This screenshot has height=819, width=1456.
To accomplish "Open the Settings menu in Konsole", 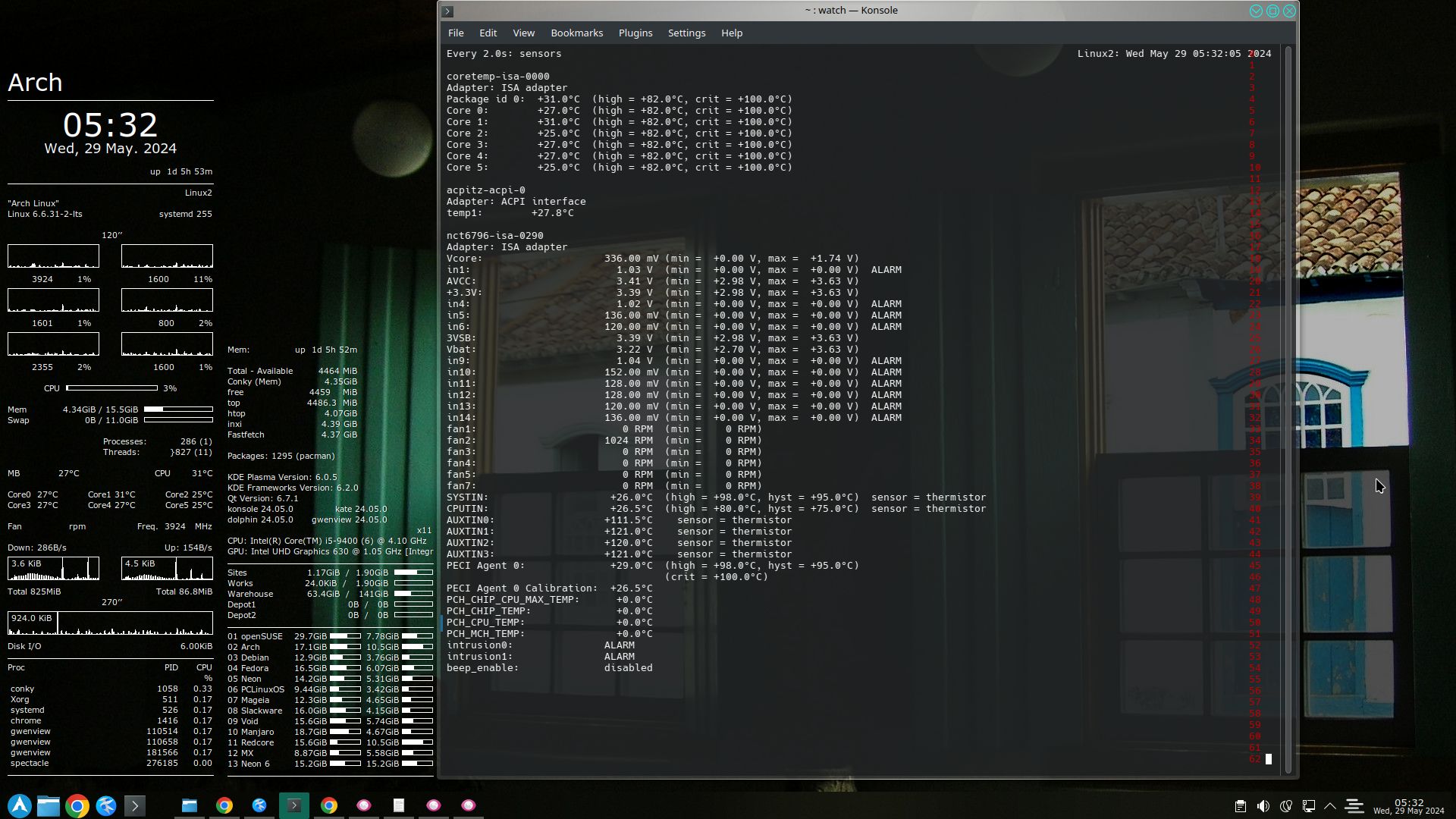I will coord(686,33).
